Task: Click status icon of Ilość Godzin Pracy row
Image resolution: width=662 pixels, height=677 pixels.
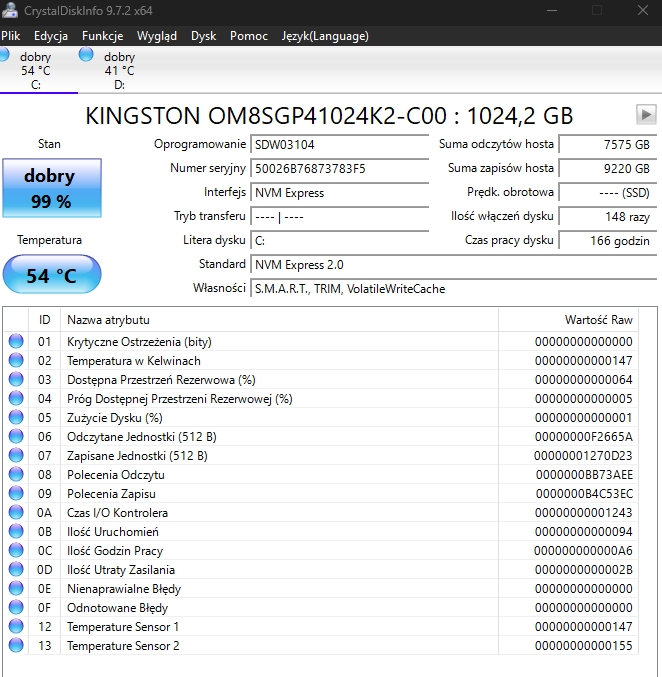Action: [x=16, y=551]
